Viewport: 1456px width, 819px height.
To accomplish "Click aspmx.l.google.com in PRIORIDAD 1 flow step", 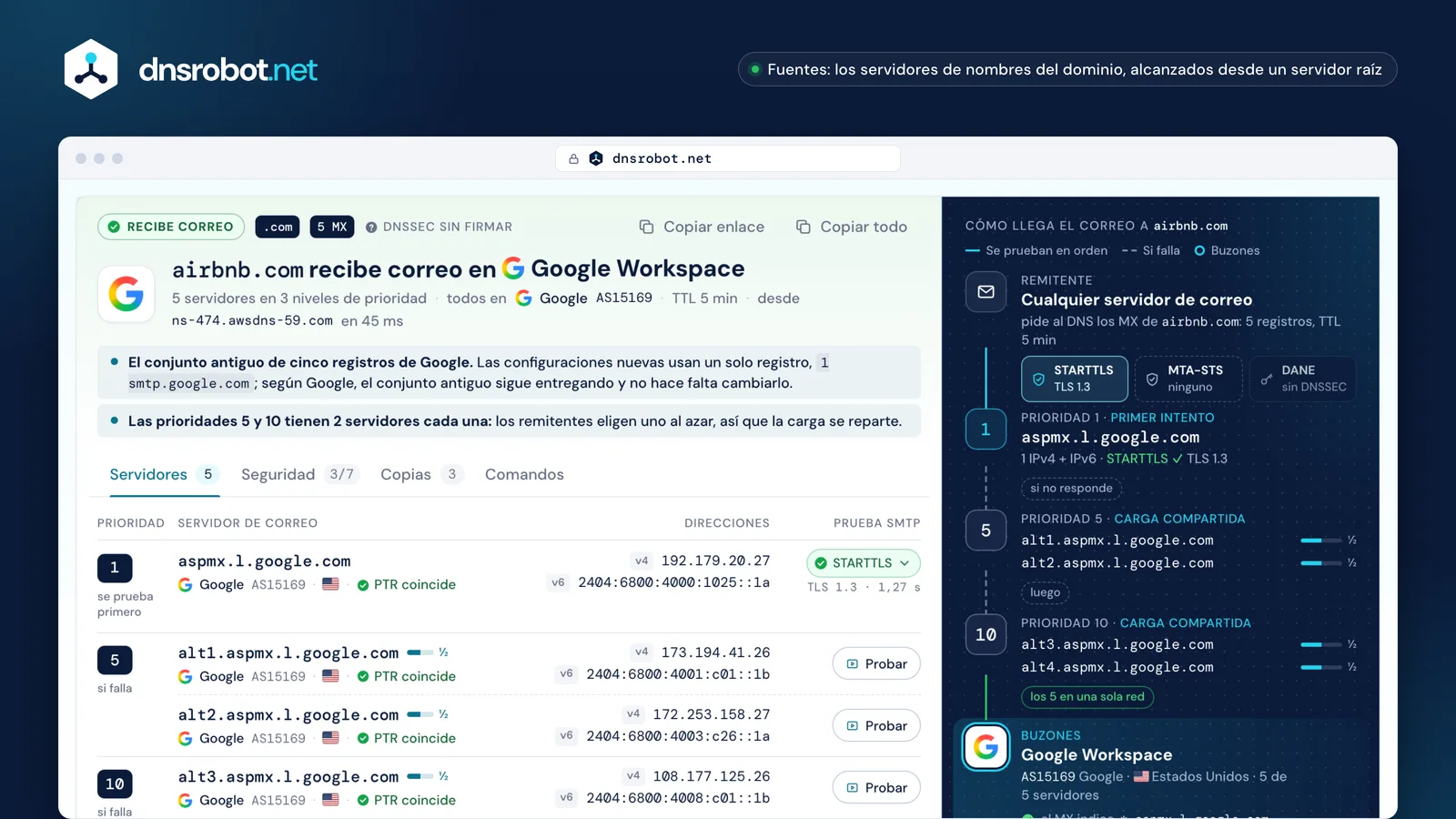I will [x=1110, y=438].
